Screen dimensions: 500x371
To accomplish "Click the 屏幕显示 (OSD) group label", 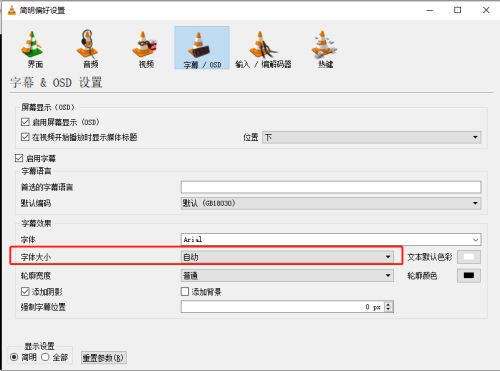I will 48,107.
